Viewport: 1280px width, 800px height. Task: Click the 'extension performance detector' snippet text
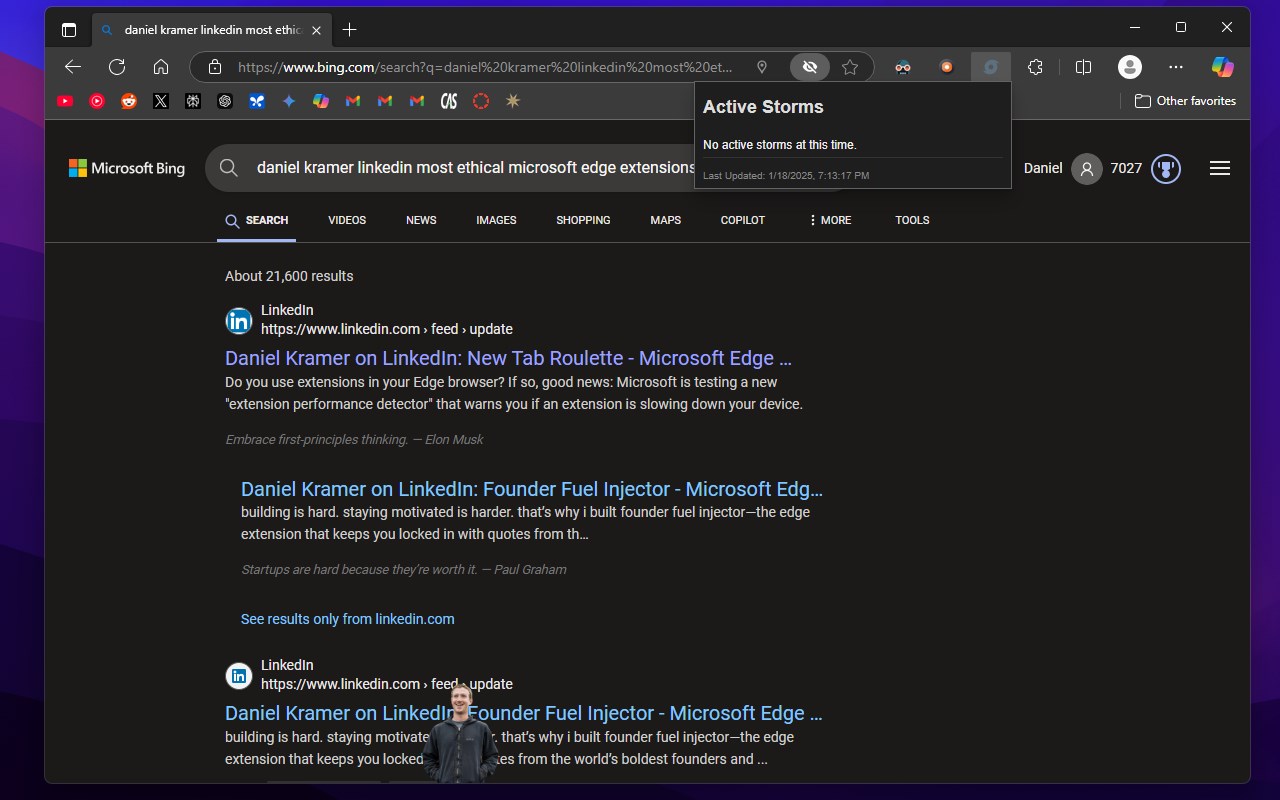click(514, 393)
